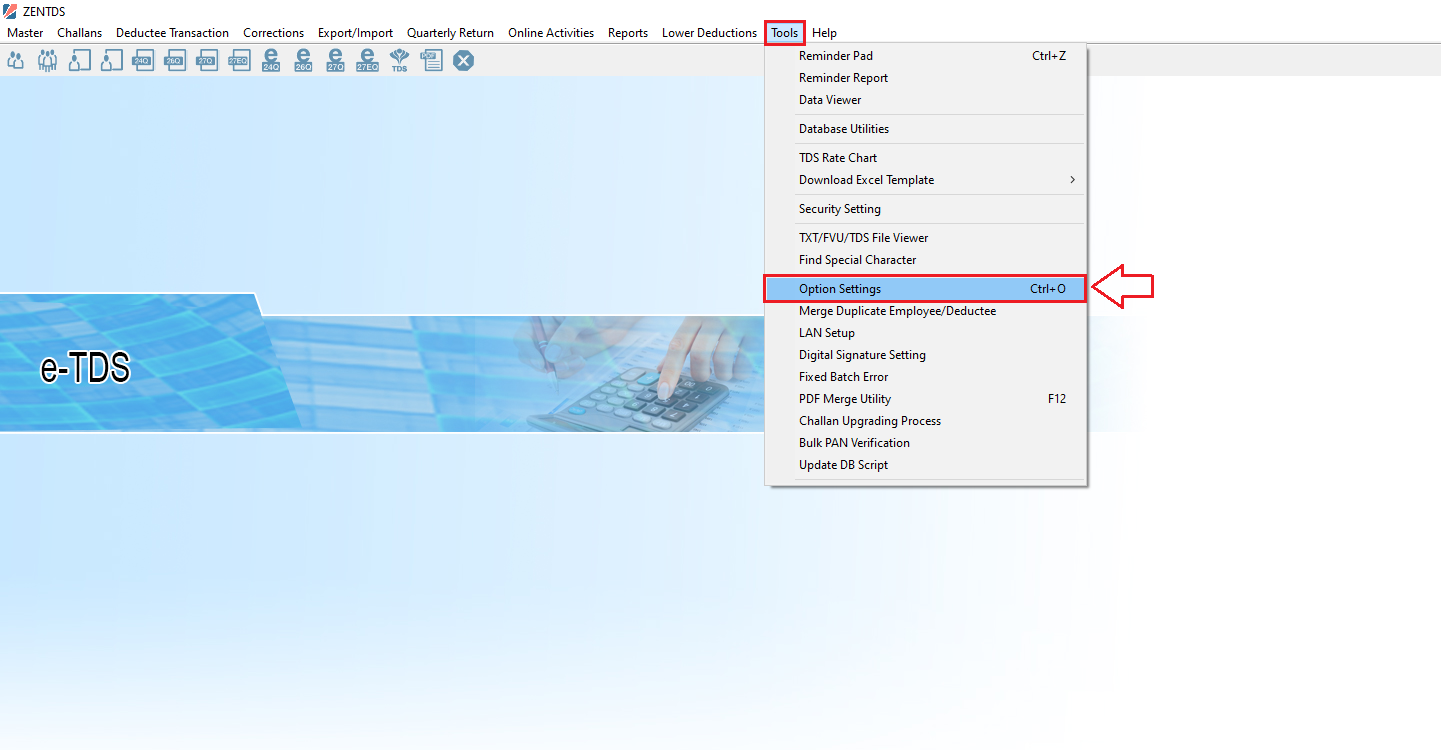This screenshot has height=750, width=1441.
Task: Click the PDF document toolbar icon
Action: point(431,61)
